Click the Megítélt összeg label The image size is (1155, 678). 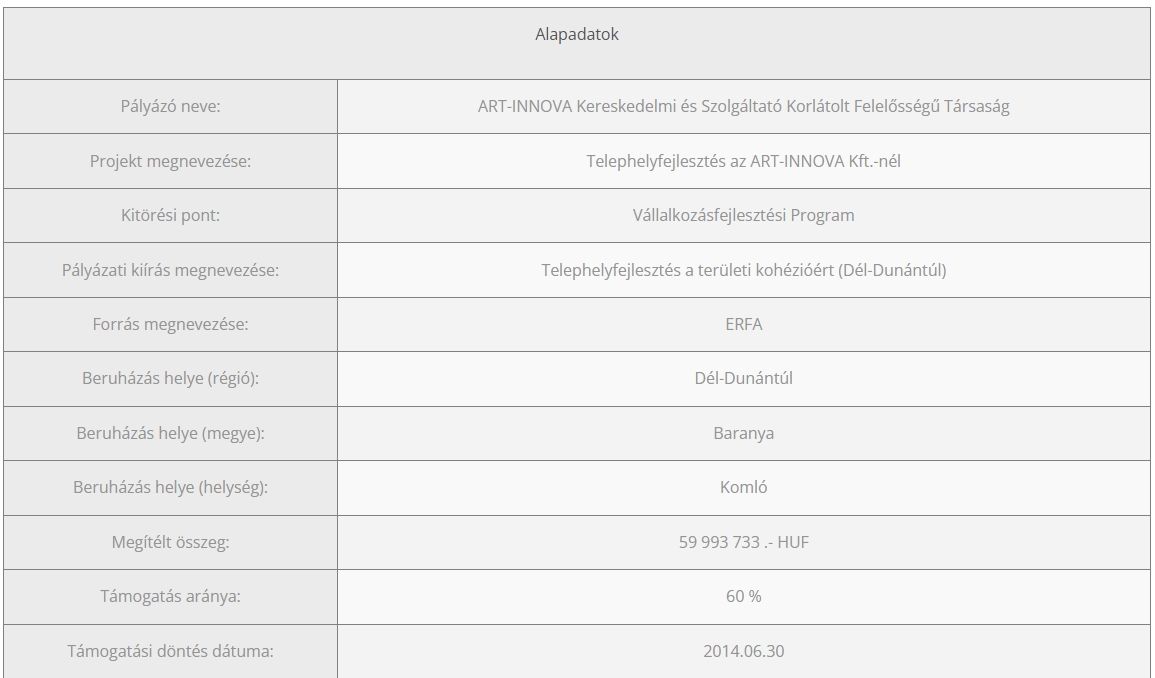click(x=170, y=542)
